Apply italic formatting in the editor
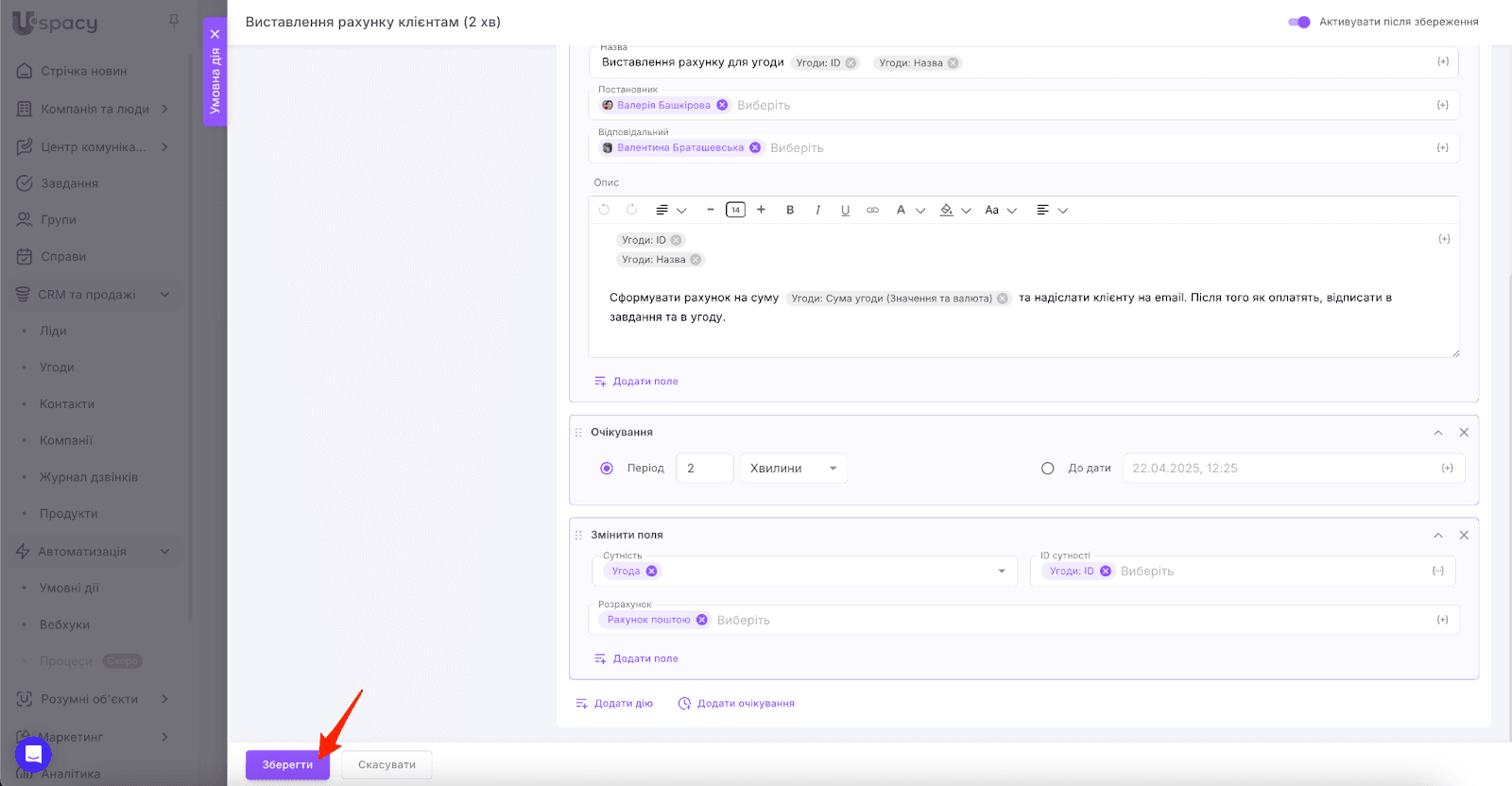Image resolution: width=1512 pixels, height=786 pixels. pyautogui.click(x=817, y=210)
